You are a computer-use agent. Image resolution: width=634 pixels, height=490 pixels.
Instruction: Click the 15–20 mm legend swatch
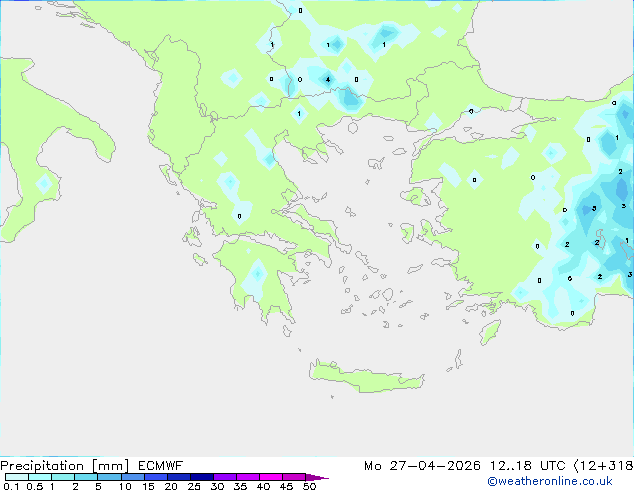coord(156,477)
